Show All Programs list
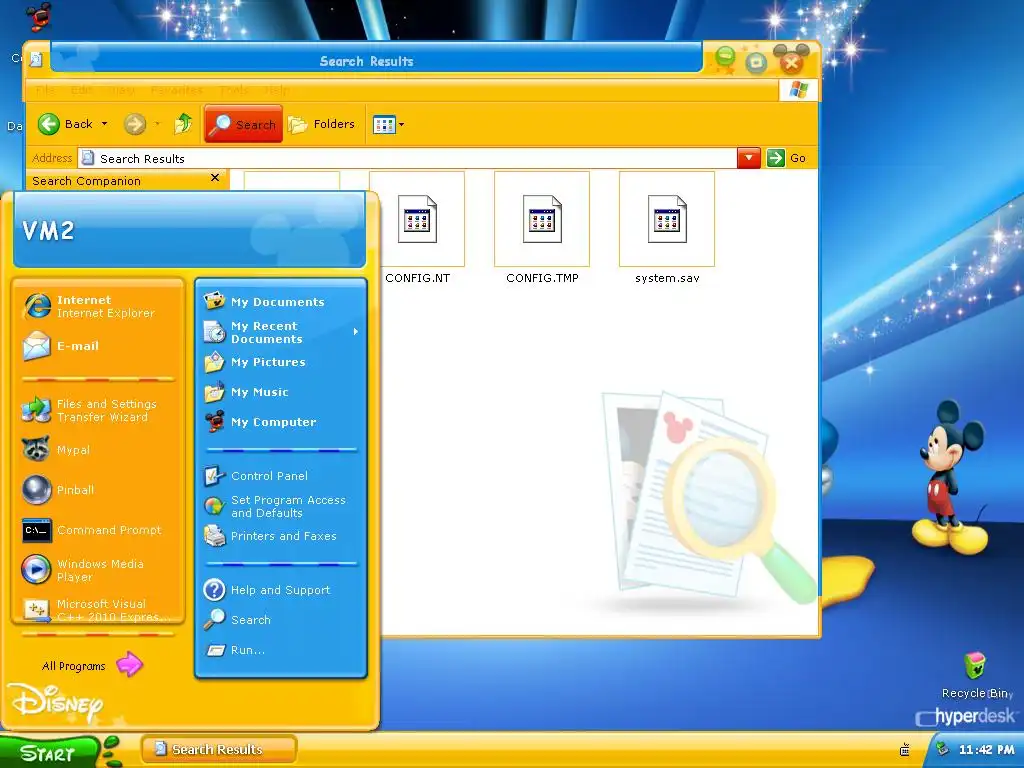The height and width of the screenshot is (768, 1024). 91,665
